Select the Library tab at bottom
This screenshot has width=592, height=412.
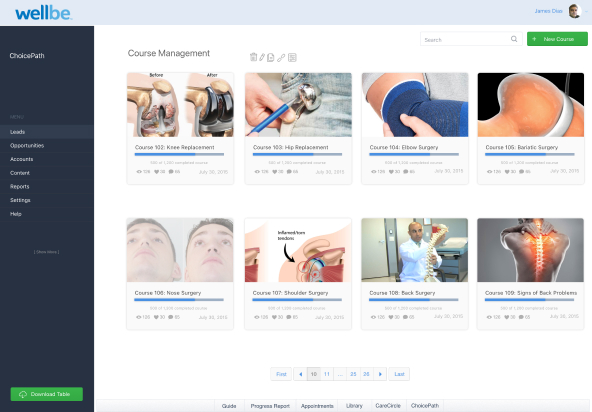pyautogui.click(x=354, y=406)
